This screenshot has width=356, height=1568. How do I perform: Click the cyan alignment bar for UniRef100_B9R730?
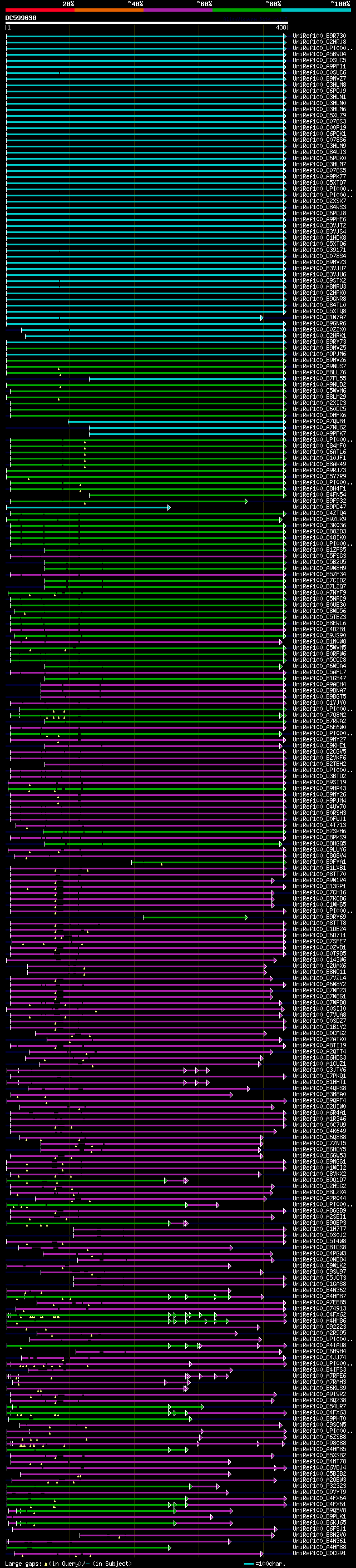[146, 36]
